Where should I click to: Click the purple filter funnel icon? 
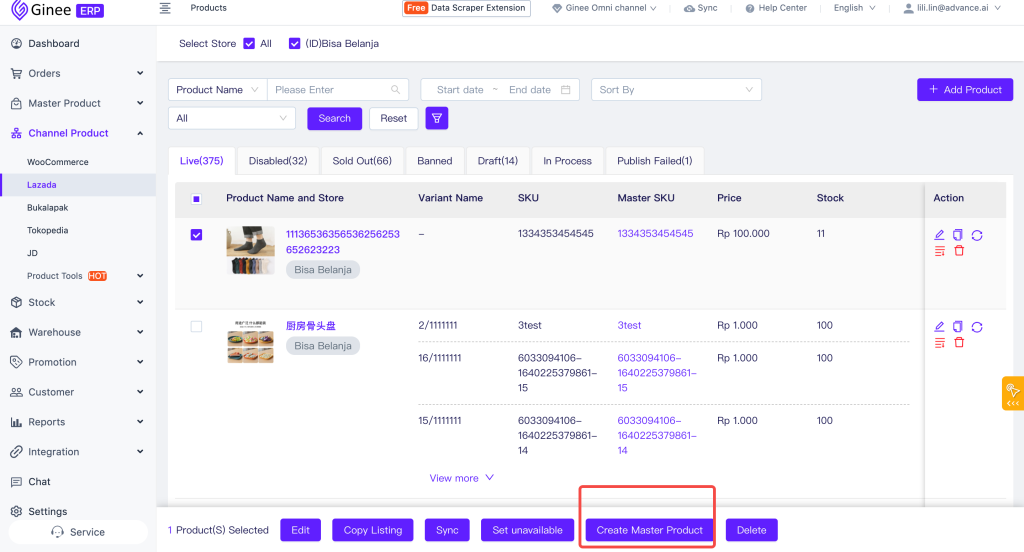tap(437, 118)
